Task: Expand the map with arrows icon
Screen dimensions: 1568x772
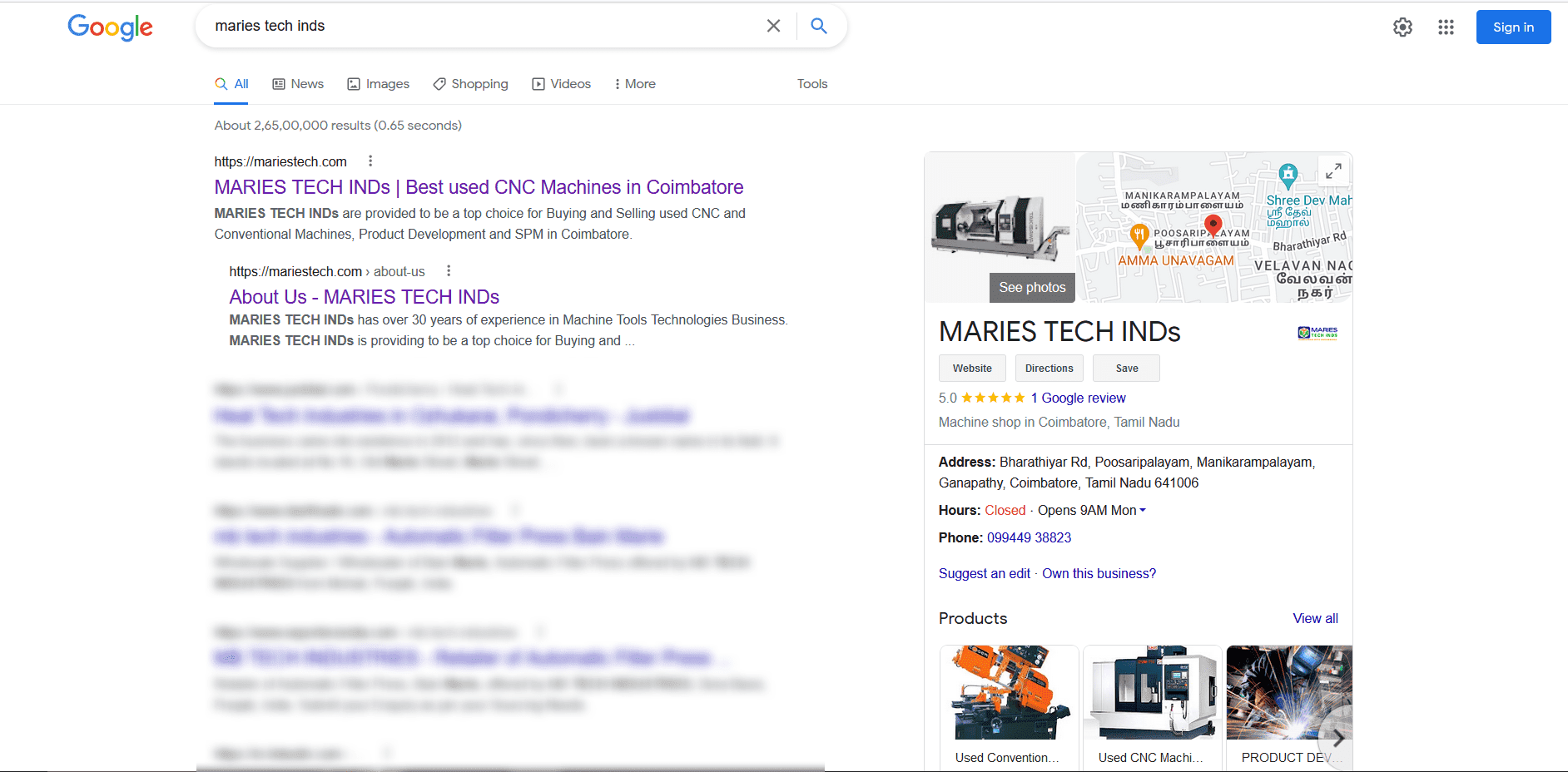Action: point(1333,171)
